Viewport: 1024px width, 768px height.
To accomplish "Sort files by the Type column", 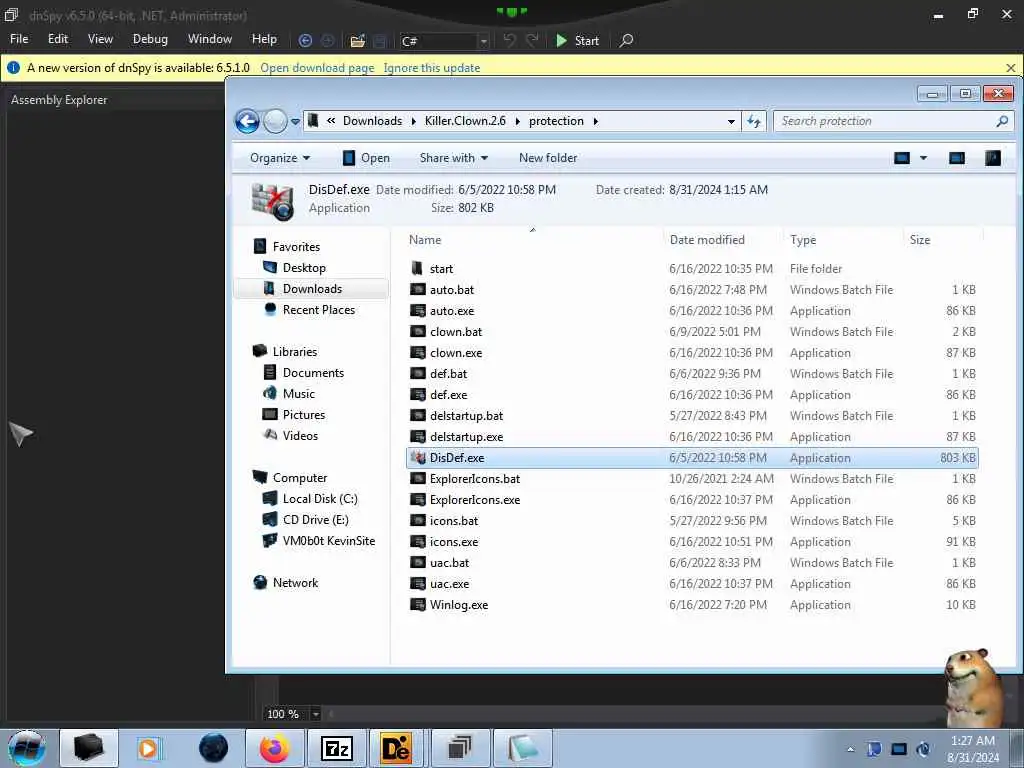I will click(x=843, y=240).
